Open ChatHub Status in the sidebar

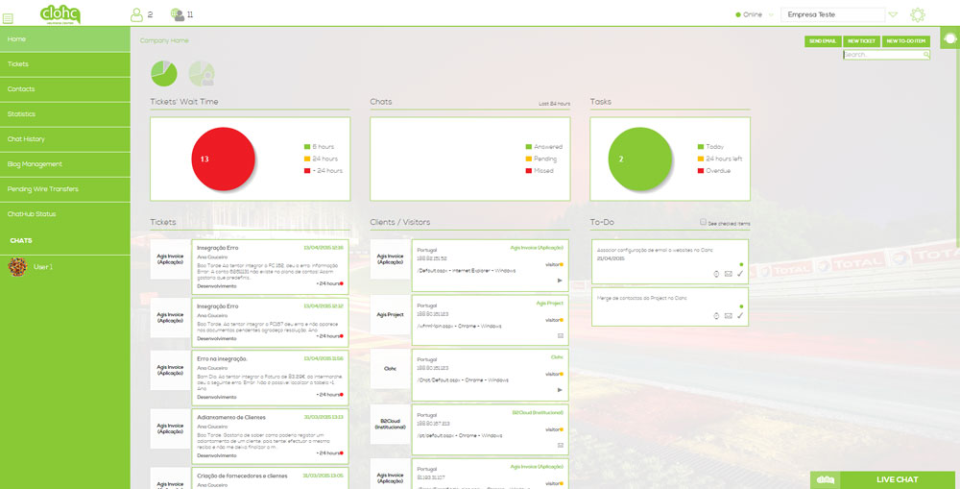(65, 215)
